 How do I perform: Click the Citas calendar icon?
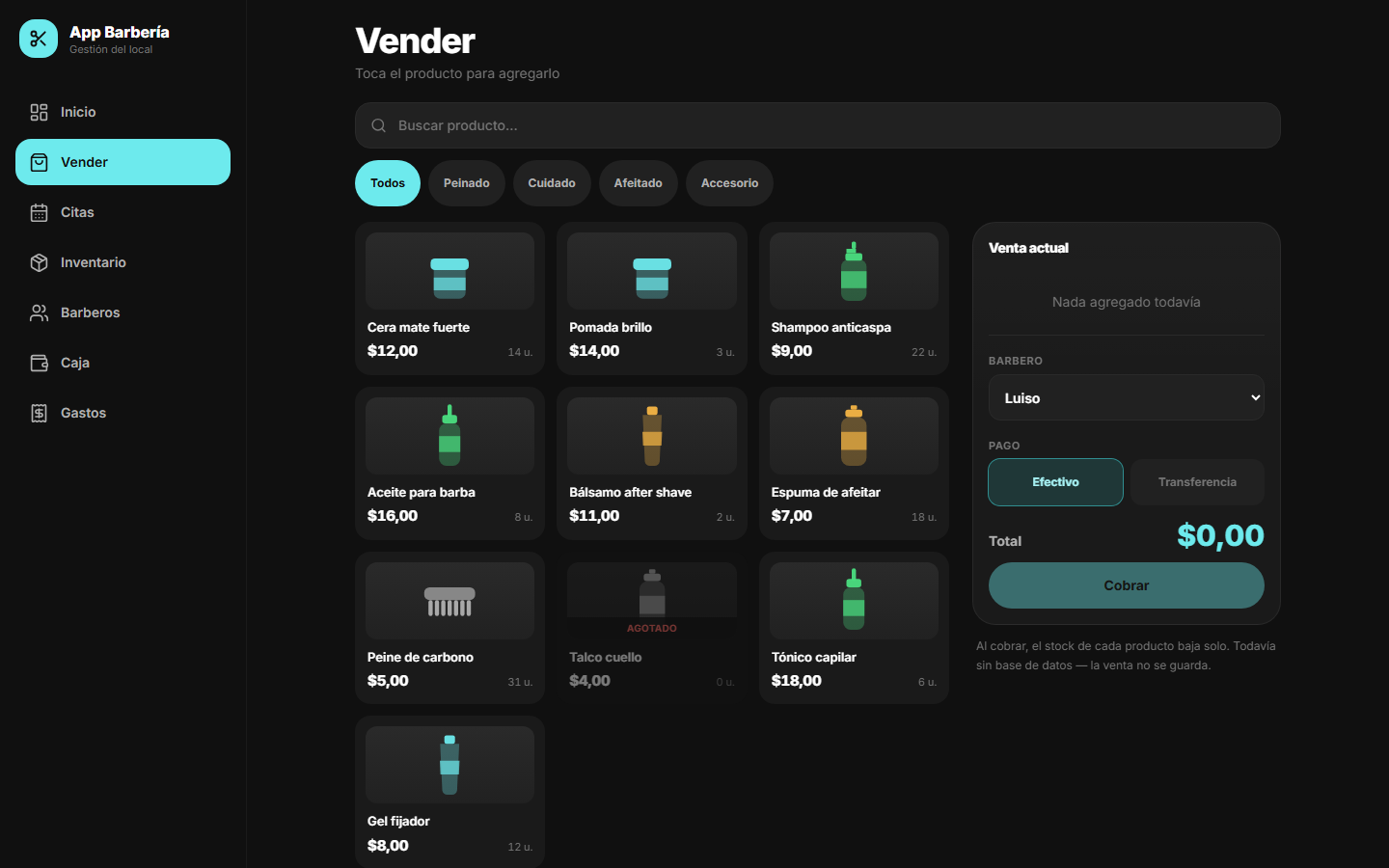point(39,212)
